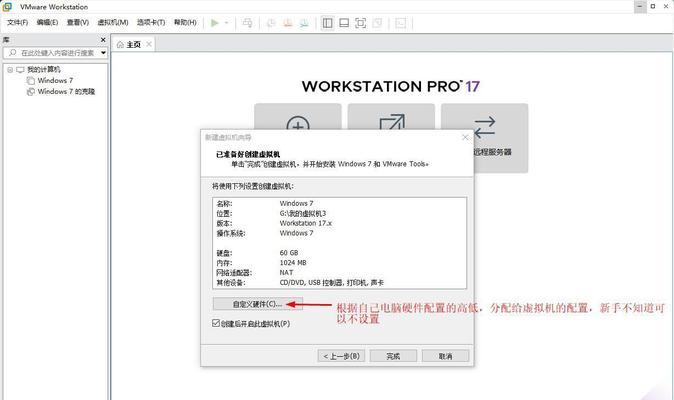Open the power options dropdown arrow beside play
The width and height of the screenshot is (674, 400).
(227, 23)
